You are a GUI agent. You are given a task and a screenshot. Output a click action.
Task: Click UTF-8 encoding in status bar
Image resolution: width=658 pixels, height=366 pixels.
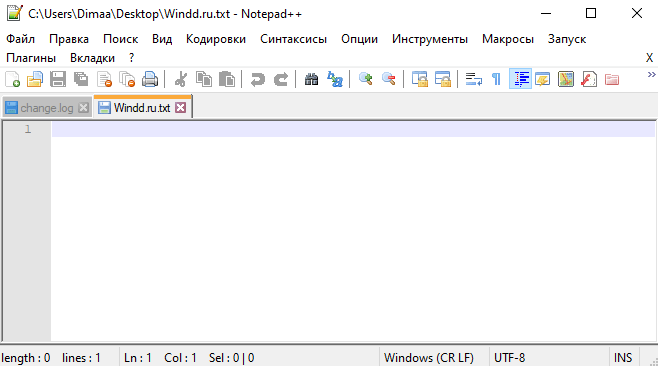point(509,358)
